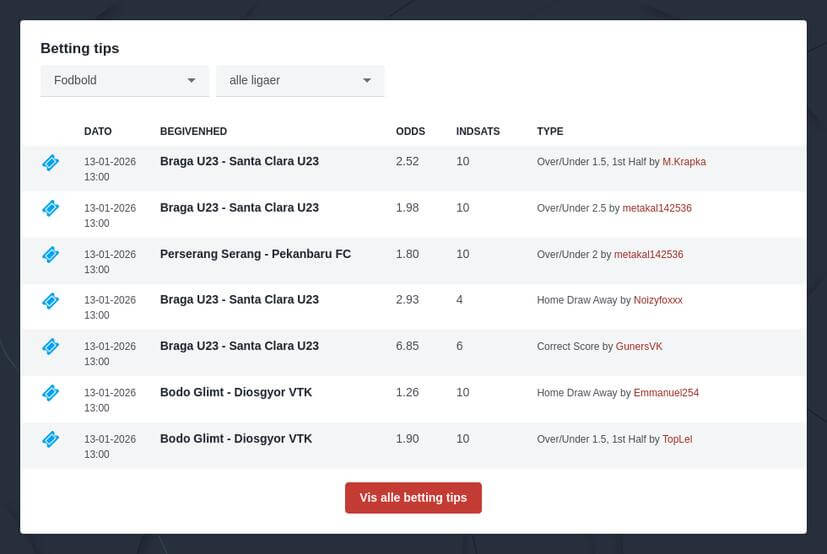Open the alle ligaer league dropdown
This screenshot has height=554, width=827.
pyautogui.click(x=300, y=81)
